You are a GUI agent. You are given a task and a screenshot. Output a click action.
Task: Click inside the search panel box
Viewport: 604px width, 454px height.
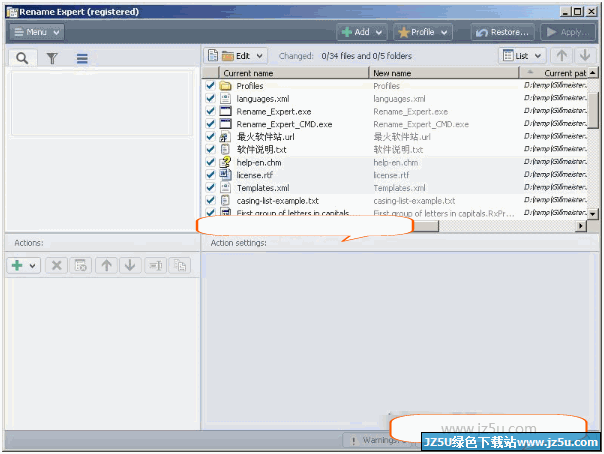point(101,103)
